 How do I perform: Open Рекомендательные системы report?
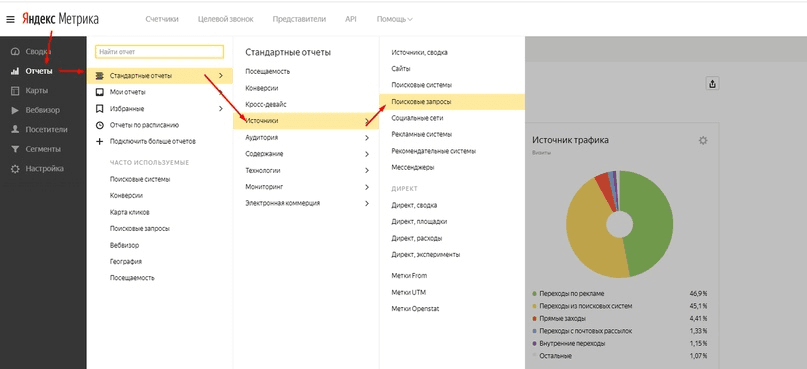pyautogui.click(x=433, y=151)
